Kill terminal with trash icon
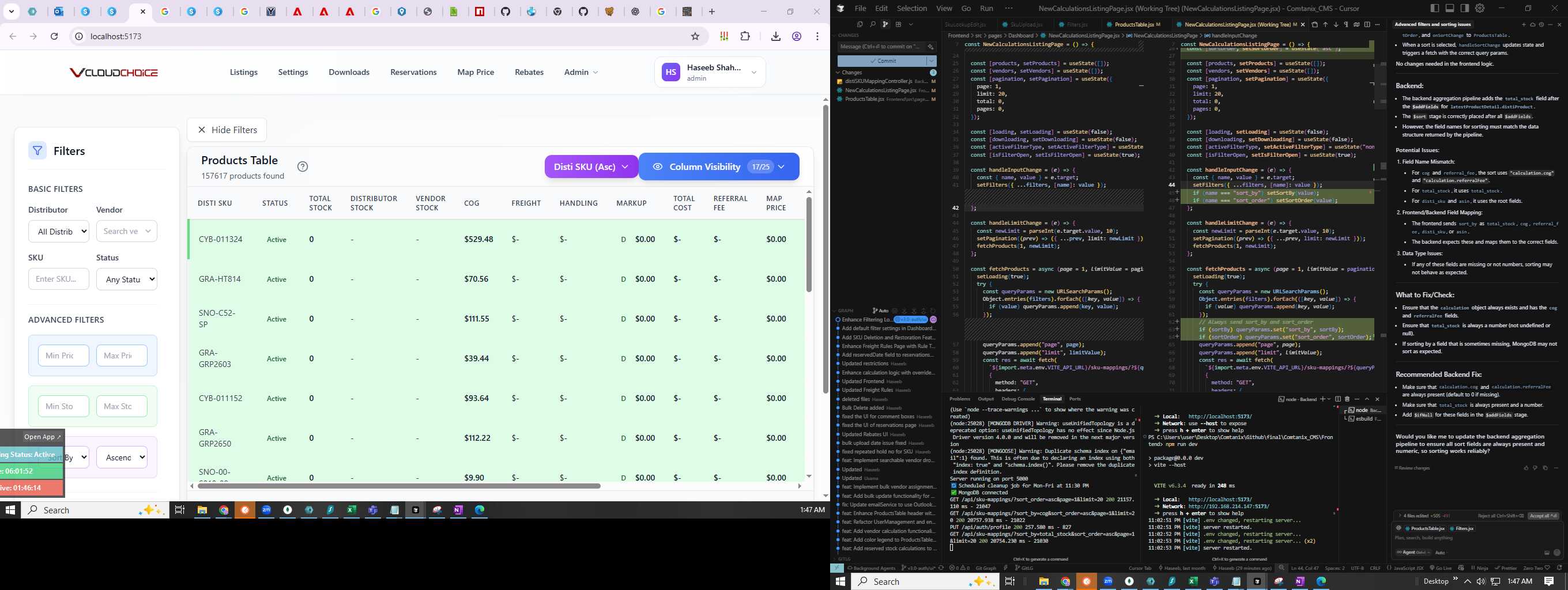The width and height of the screenshot is (1568, 590). click(1347, 399)
